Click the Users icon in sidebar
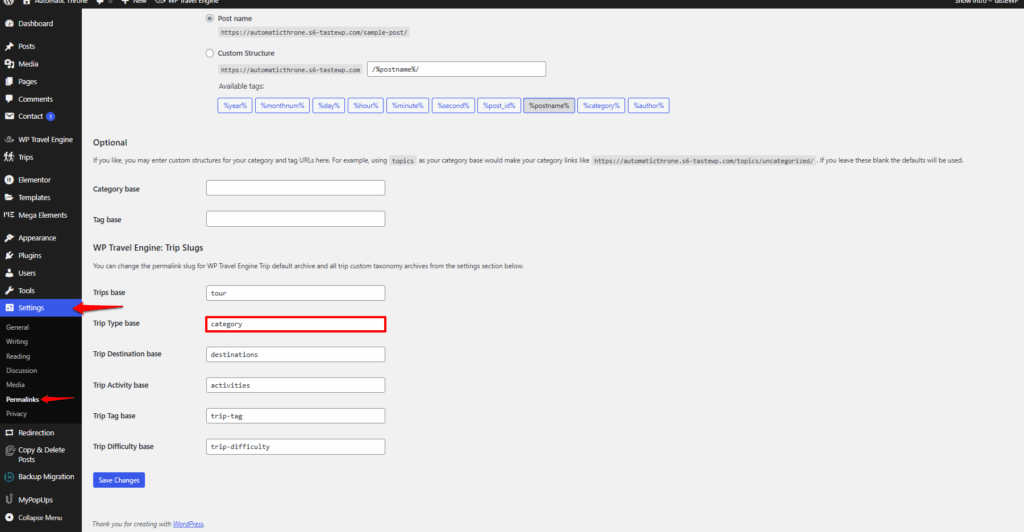1024x532 pixels. [9, 273]
